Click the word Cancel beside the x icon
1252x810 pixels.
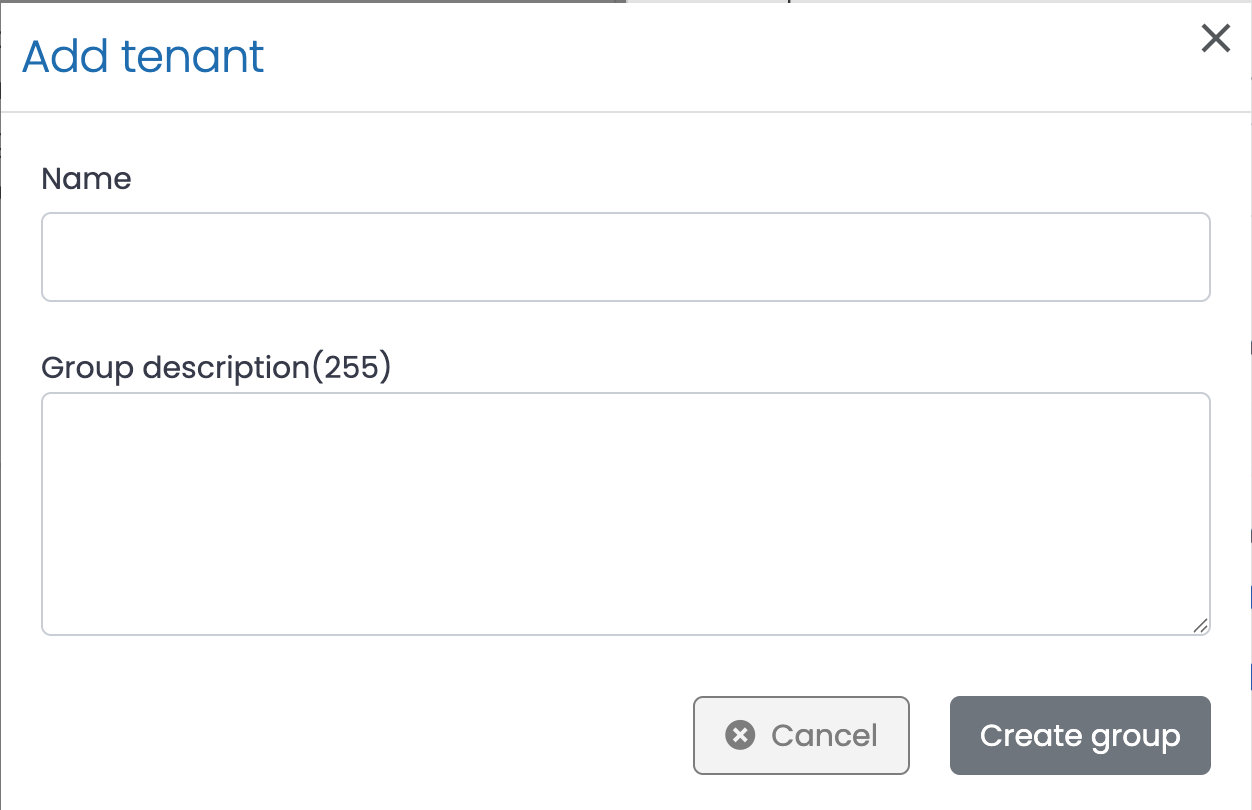[824, 736]
